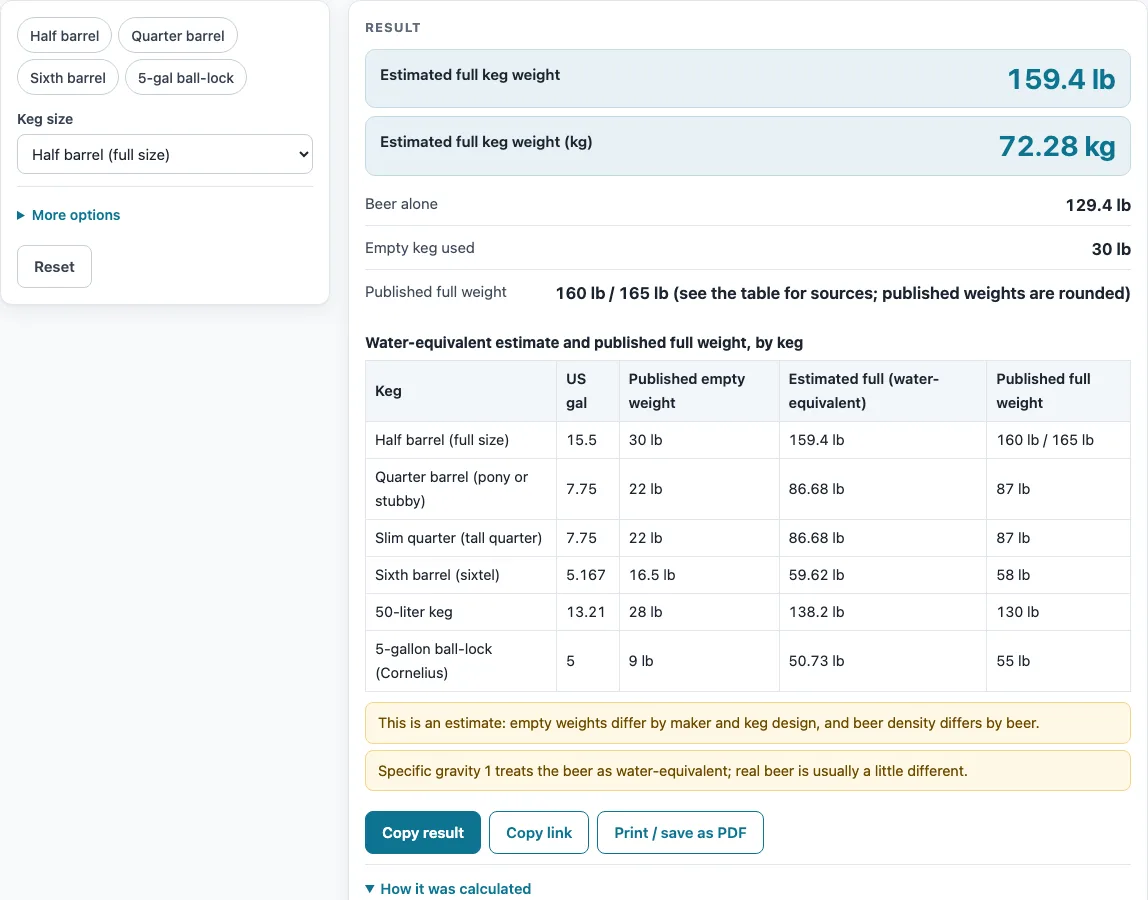Viewport: 1148px width, 900px height.
Task: Select the Quarter barrel preset chip
Action: tap(178, 36)
